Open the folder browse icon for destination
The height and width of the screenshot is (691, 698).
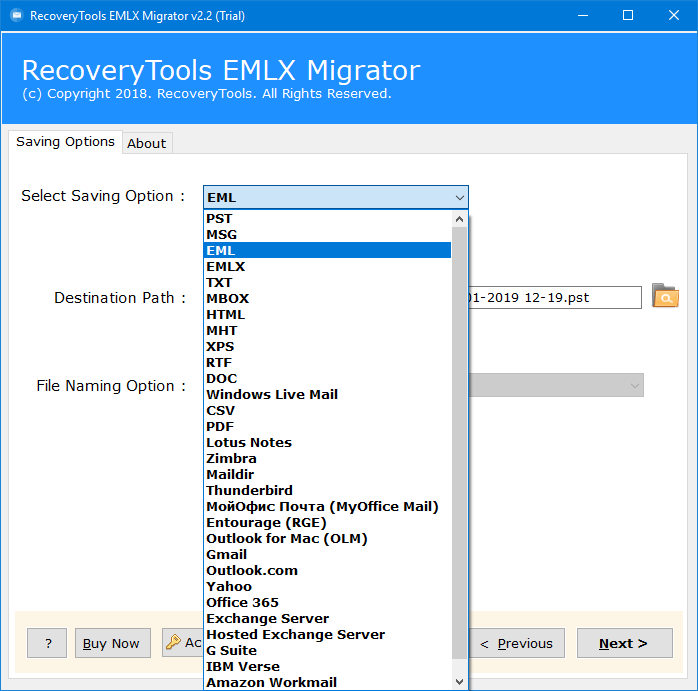[x=665, y=296]
